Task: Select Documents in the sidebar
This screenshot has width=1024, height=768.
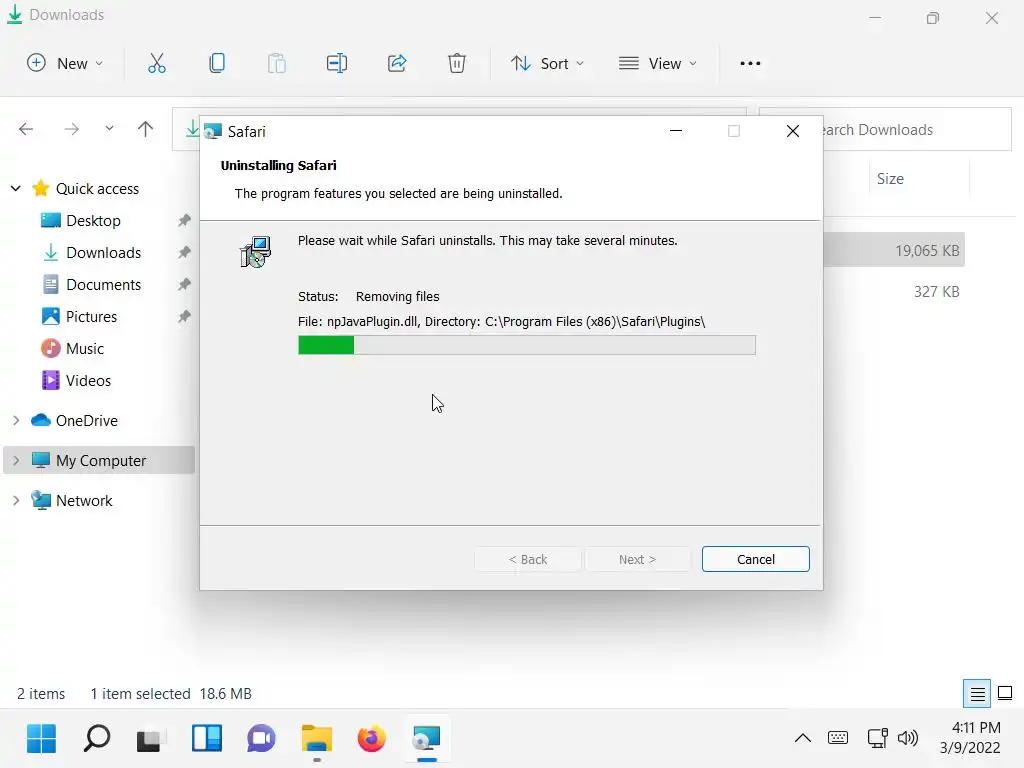Action: [103, 285]
